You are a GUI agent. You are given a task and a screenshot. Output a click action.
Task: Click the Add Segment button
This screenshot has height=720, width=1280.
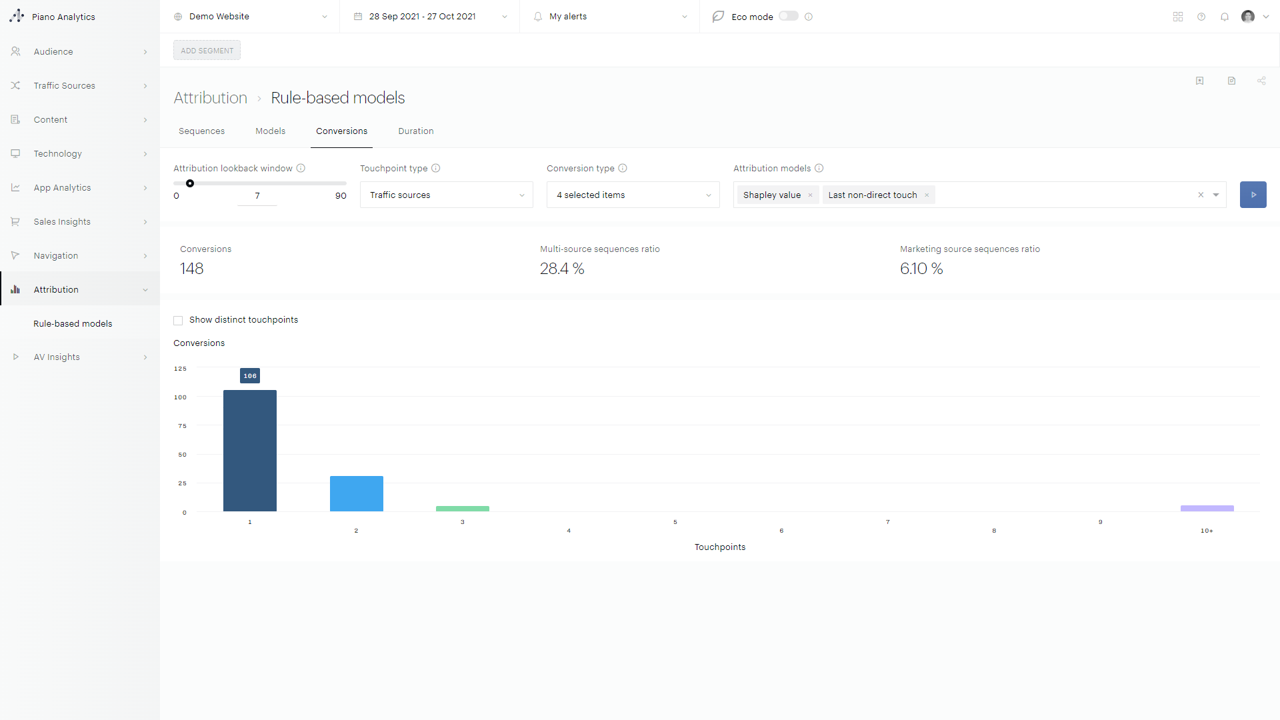(207, 51)
